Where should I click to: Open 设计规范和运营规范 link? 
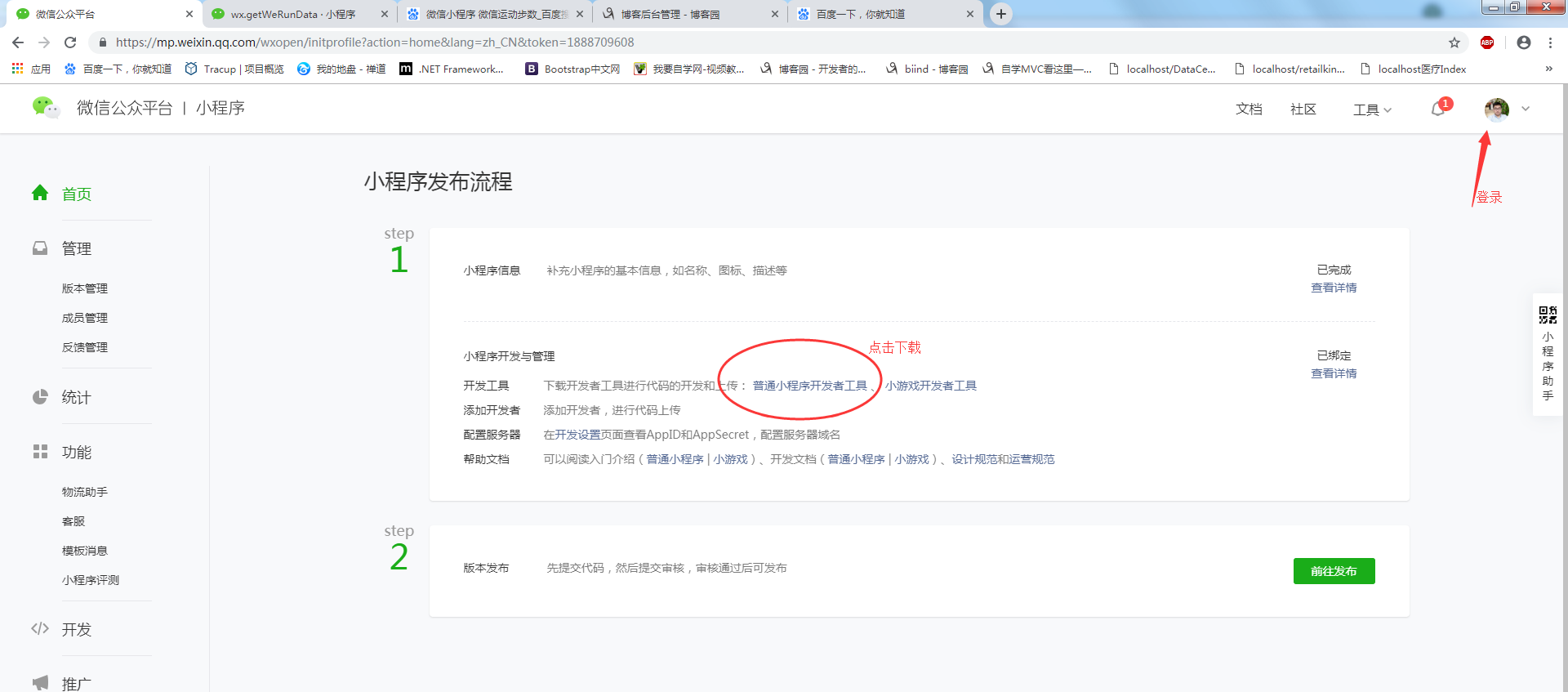pyautogui.click(x=1003, y=459)
